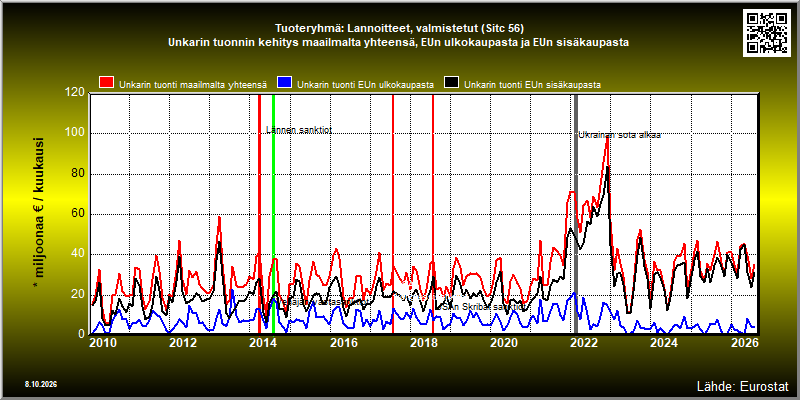Screen dimensions: 800x400
Task: Click the QR code image
Action: click(x=768, y=33)
